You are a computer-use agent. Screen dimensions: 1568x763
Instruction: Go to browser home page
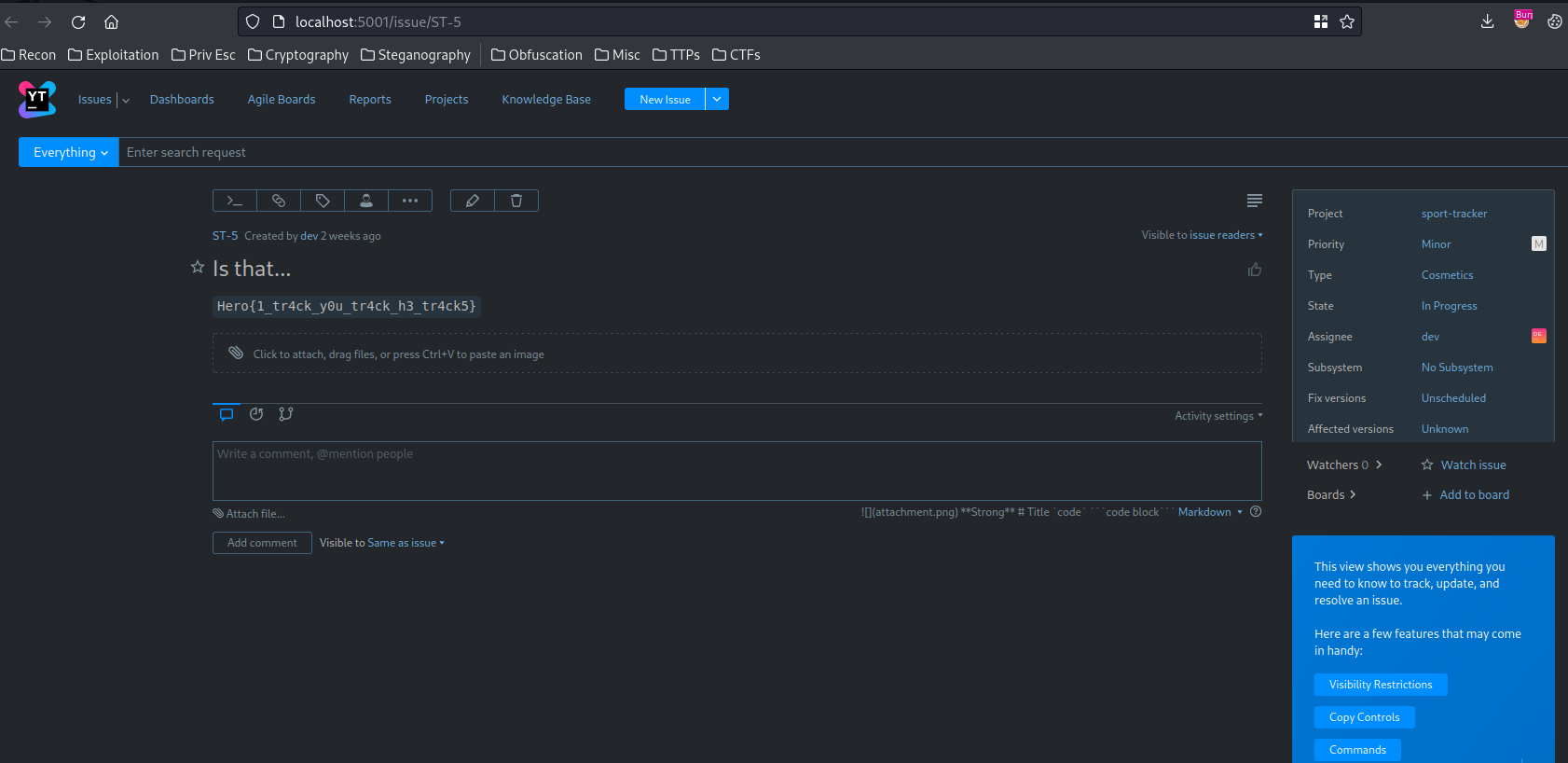pyautogui.click(x=111, y=21)
